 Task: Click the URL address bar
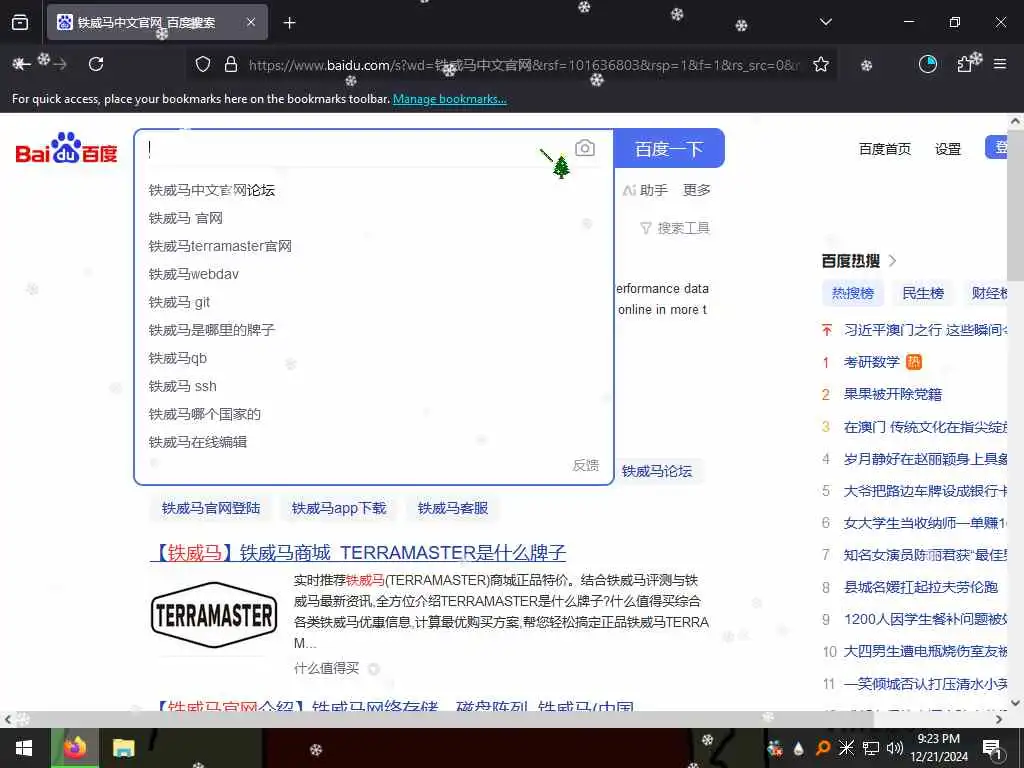tap(522, 65)
